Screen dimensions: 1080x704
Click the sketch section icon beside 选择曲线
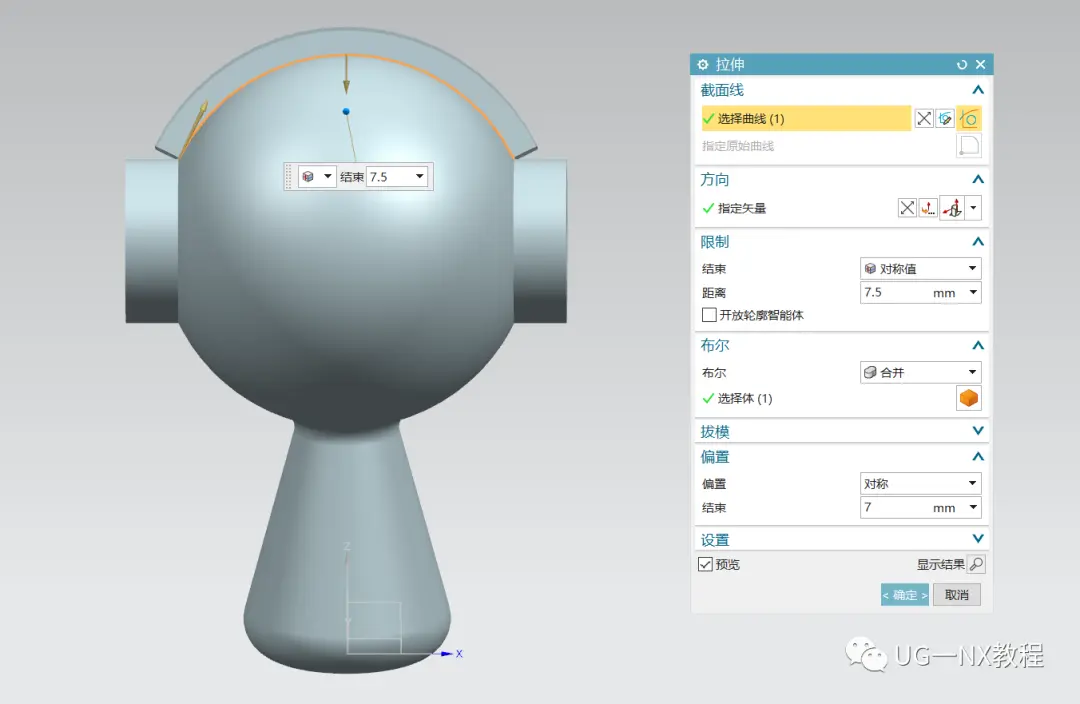pyautogui.click(x=945, y=118)
